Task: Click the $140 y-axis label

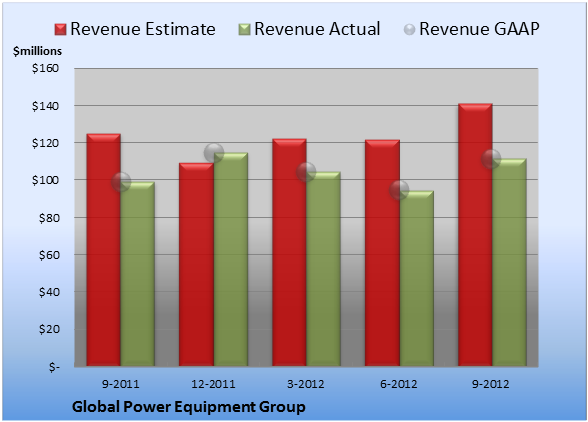Action: pos(45,106)
